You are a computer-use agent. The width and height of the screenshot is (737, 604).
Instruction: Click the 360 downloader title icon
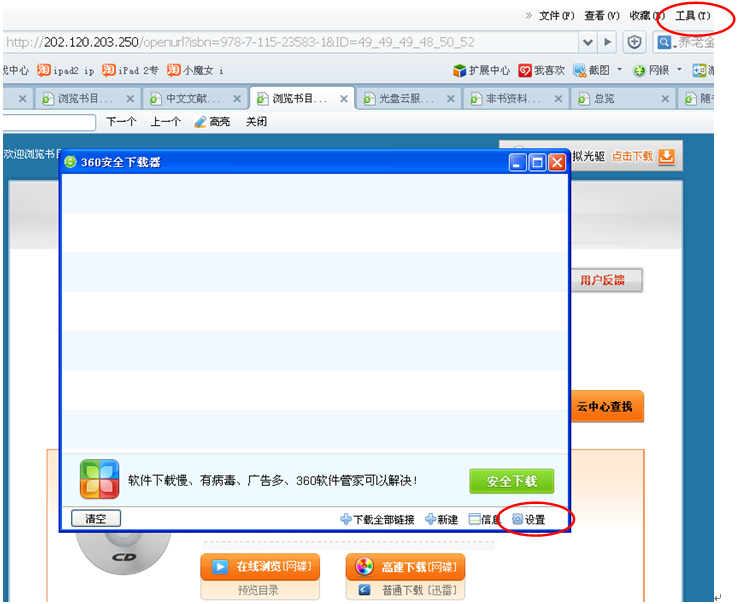71,162
